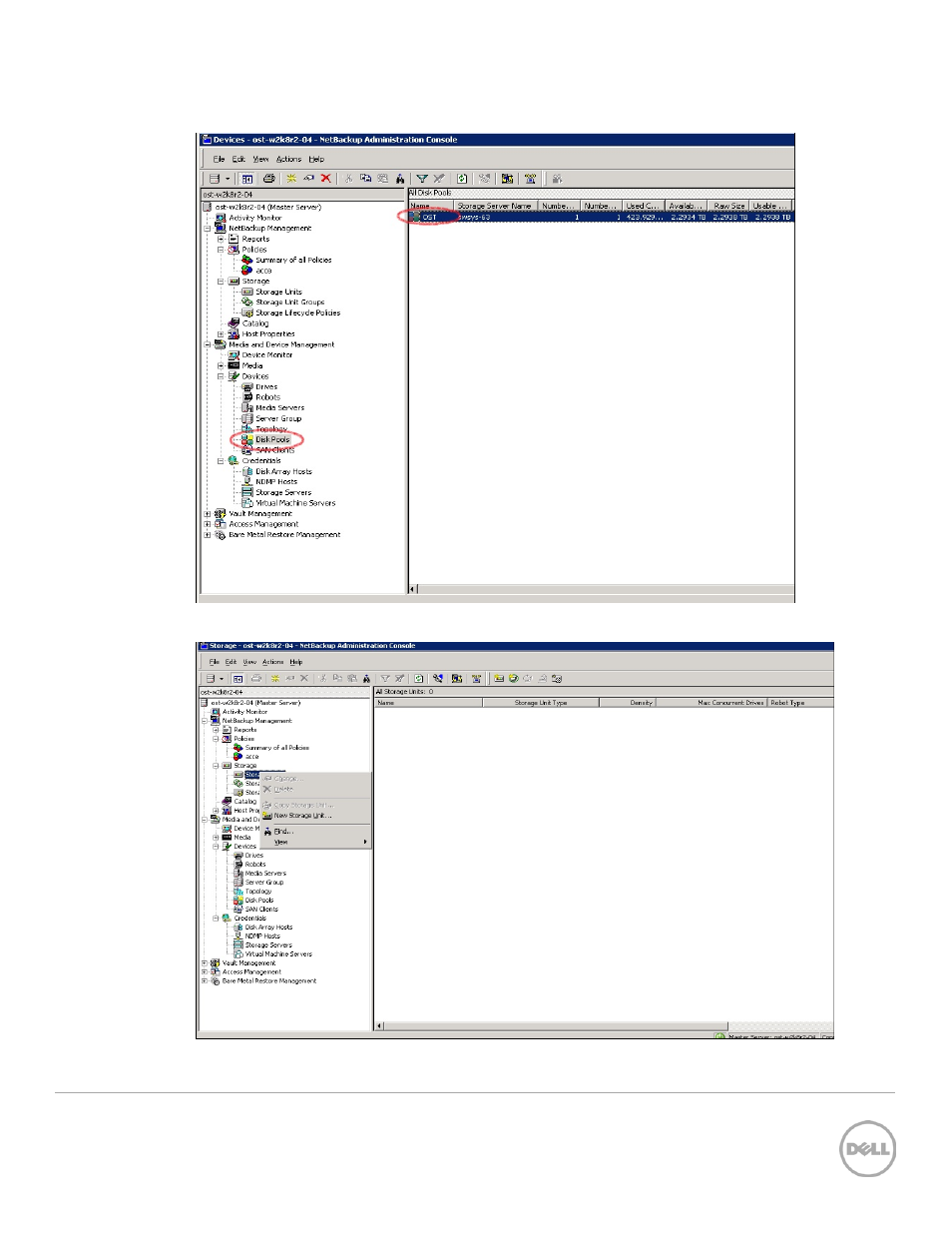Select SAN Clients in Storage window tree
The height and width of the screenshot is (1233, 952).
point(261,910)
